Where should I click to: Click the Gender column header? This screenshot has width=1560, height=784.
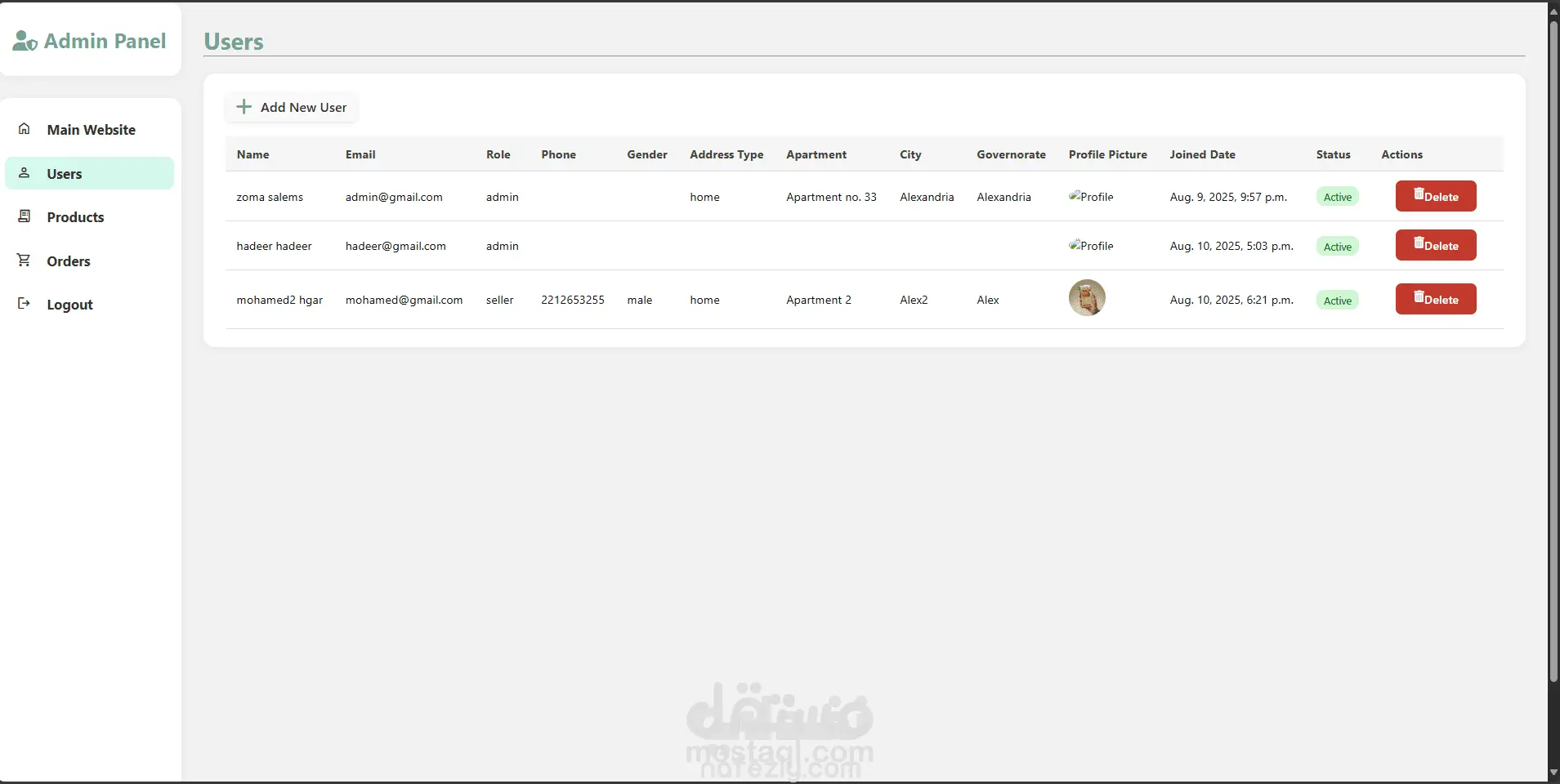point(647,154)
